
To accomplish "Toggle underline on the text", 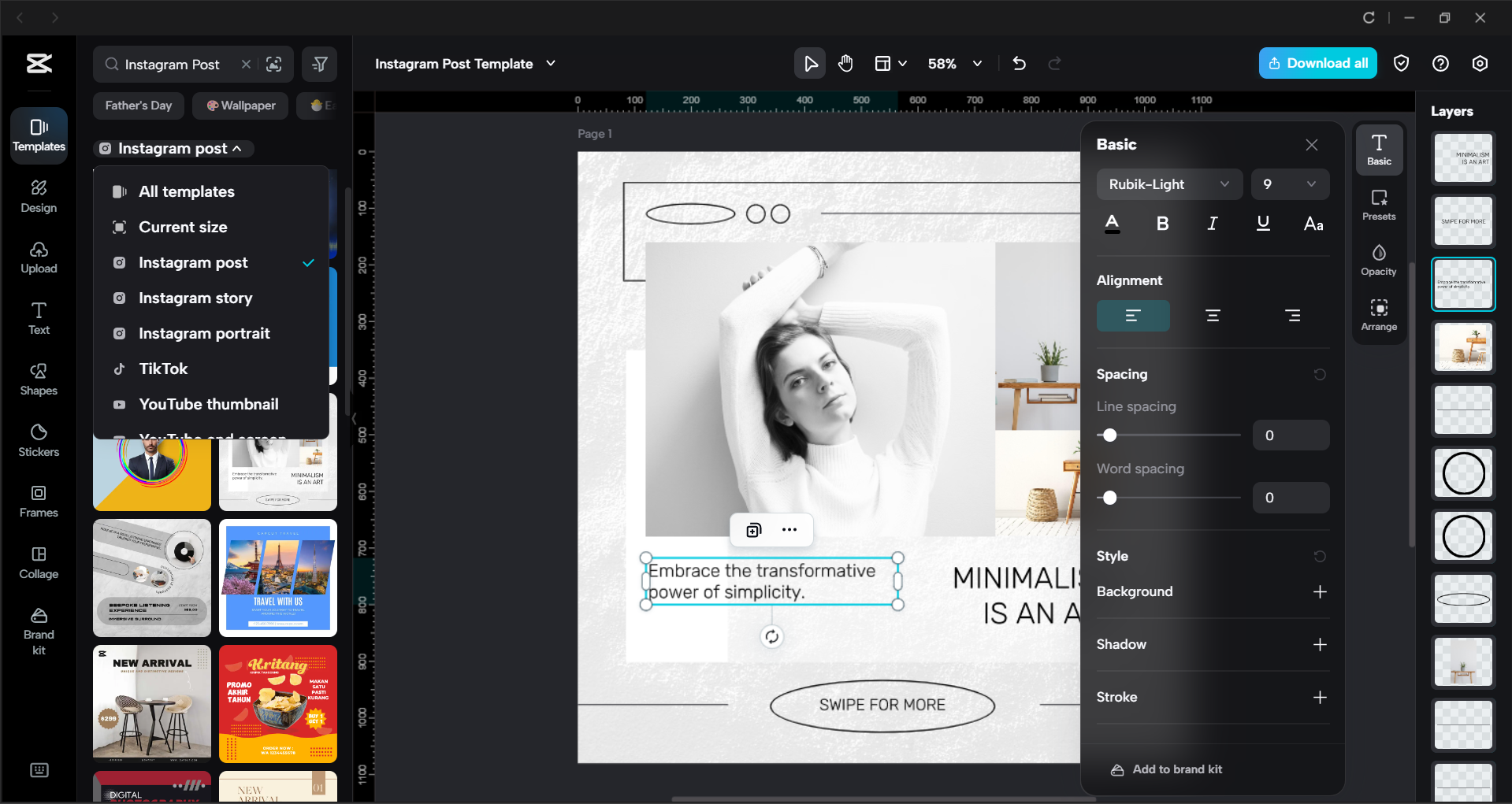I will pyautogui.click(x=1262, y=224).
